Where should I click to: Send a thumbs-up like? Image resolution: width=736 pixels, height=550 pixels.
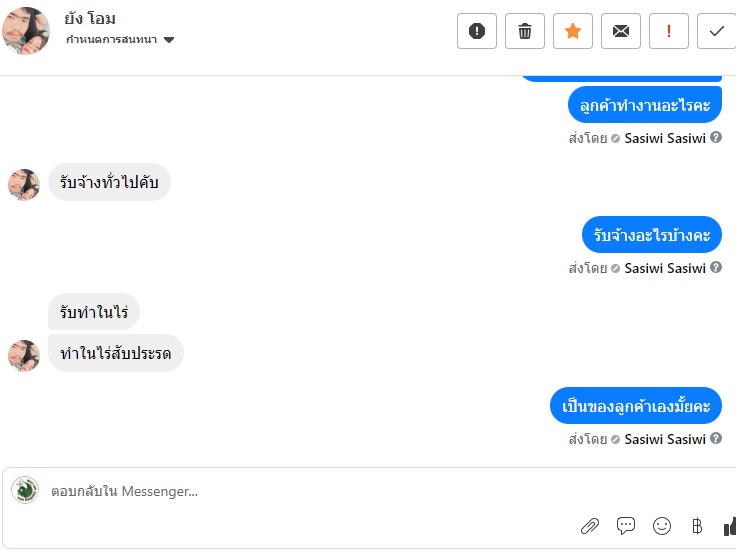pyautogui.click(x=729, y=526)
